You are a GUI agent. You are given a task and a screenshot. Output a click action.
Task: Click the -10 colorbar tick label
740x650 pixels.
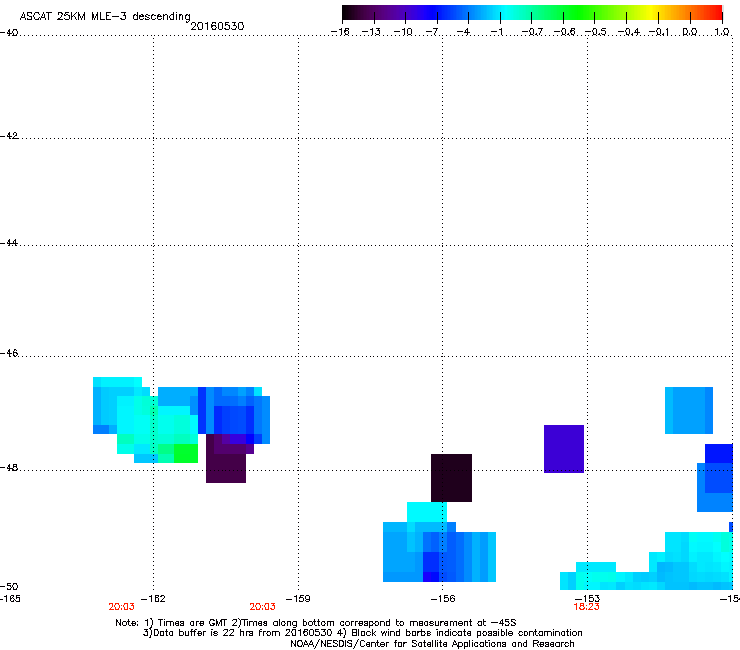403,32
